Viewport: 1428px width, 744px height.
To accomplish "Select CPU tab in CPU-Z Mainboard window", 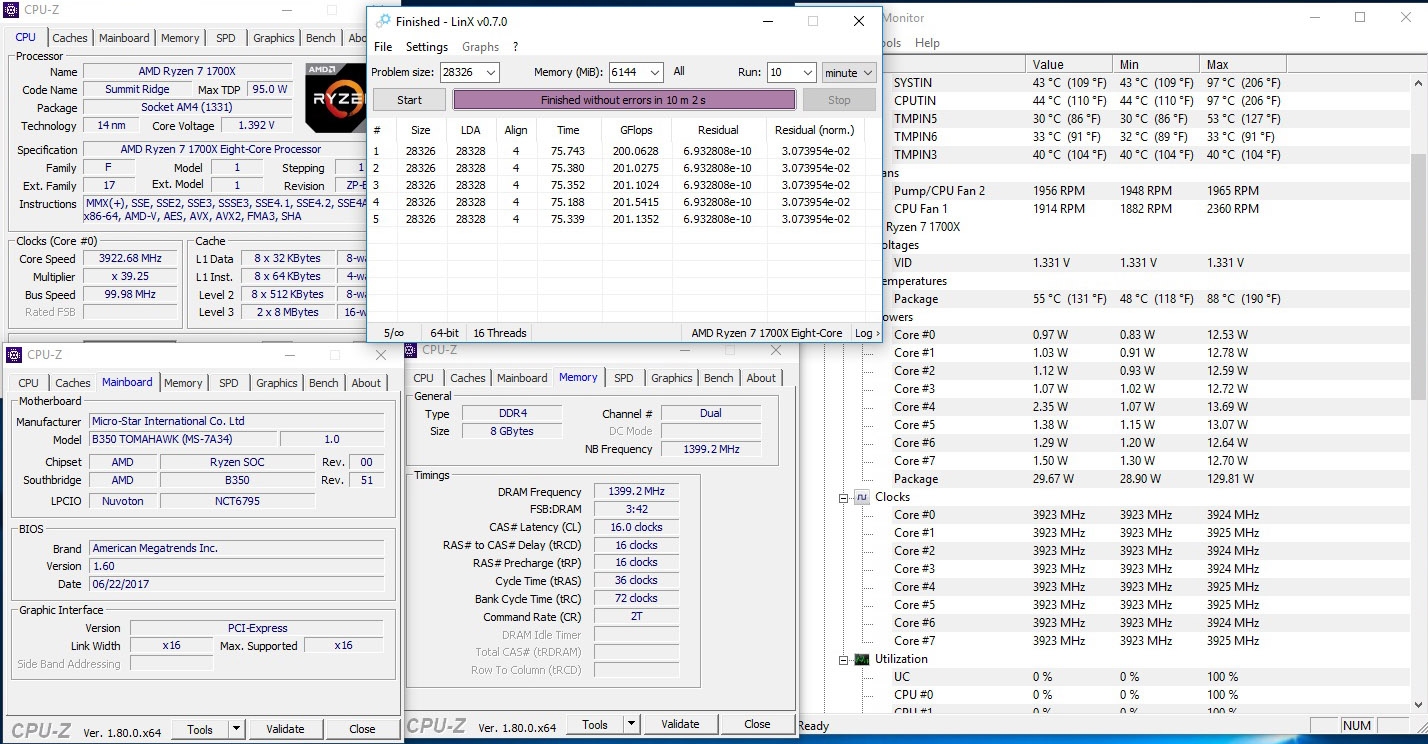I will pyautogui.click(x=29, y=383).
